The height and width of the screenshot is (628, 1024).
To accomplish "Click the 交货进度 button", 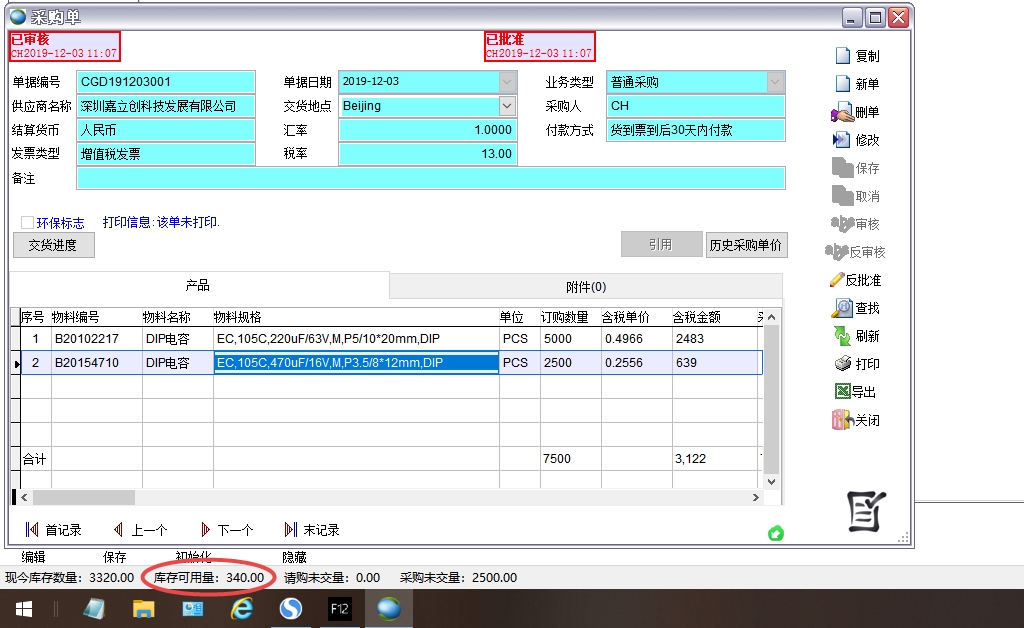I will 53,245.
